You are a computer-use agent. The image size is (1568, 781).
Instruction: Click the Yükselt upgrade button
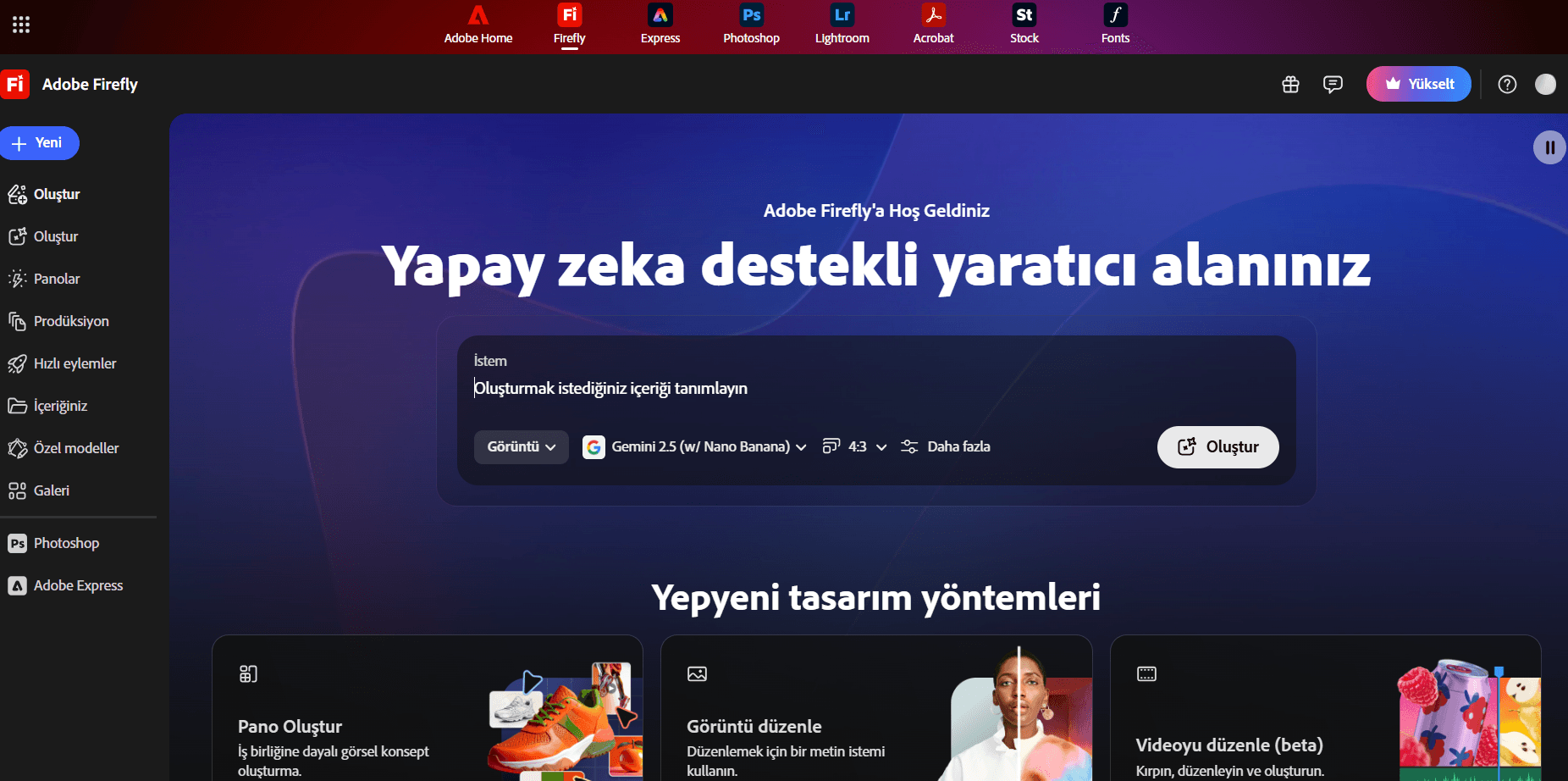coord(1418,84)
